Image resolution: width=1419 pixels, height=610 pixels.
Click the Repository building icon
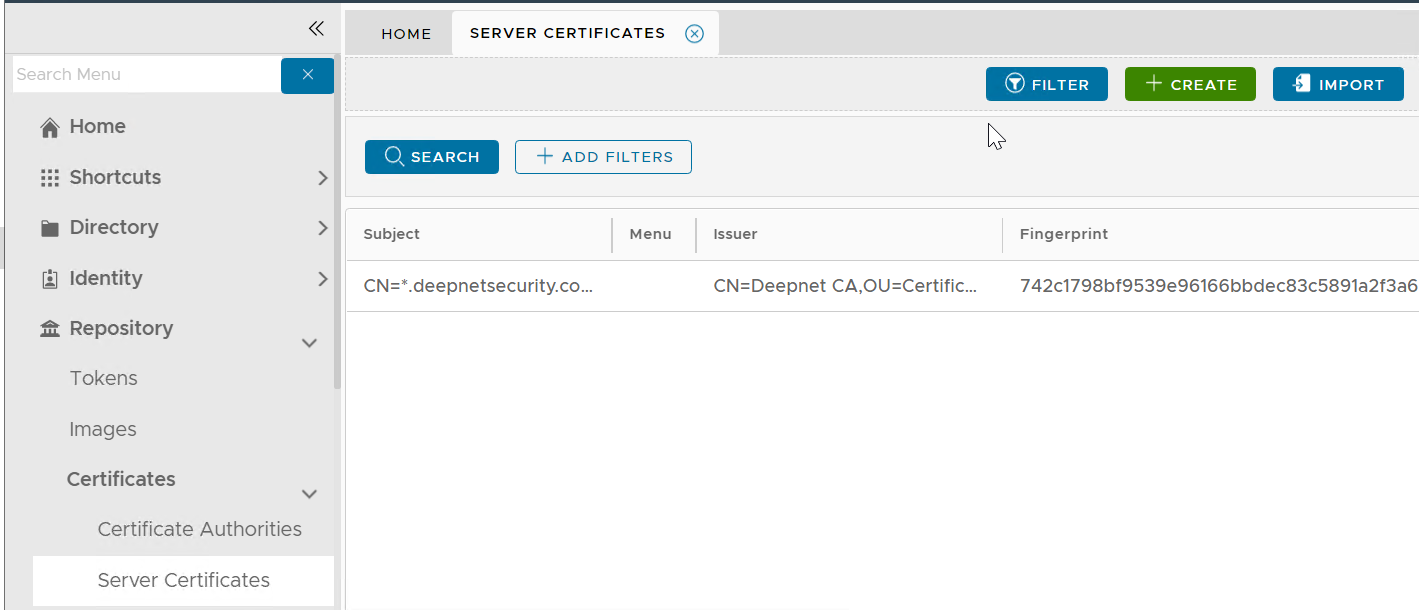click(x=49, y=329)
